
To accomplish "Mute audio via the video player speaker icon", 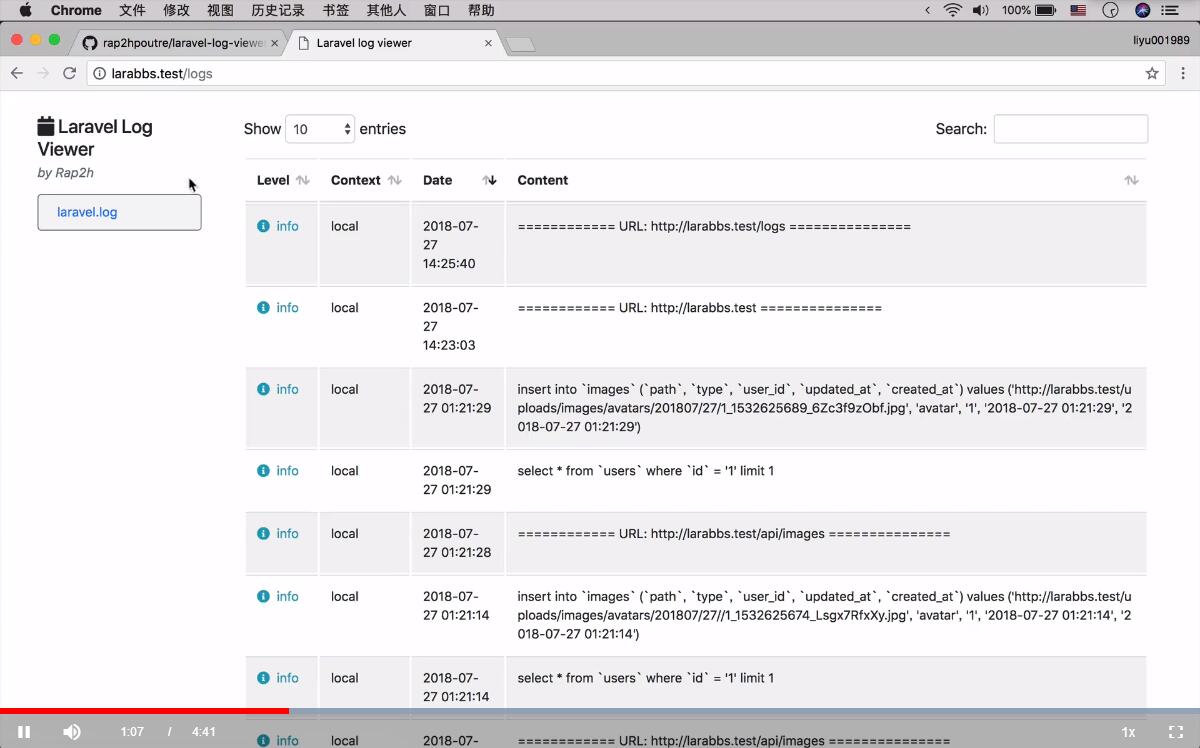I will click(x=71, y=731).
